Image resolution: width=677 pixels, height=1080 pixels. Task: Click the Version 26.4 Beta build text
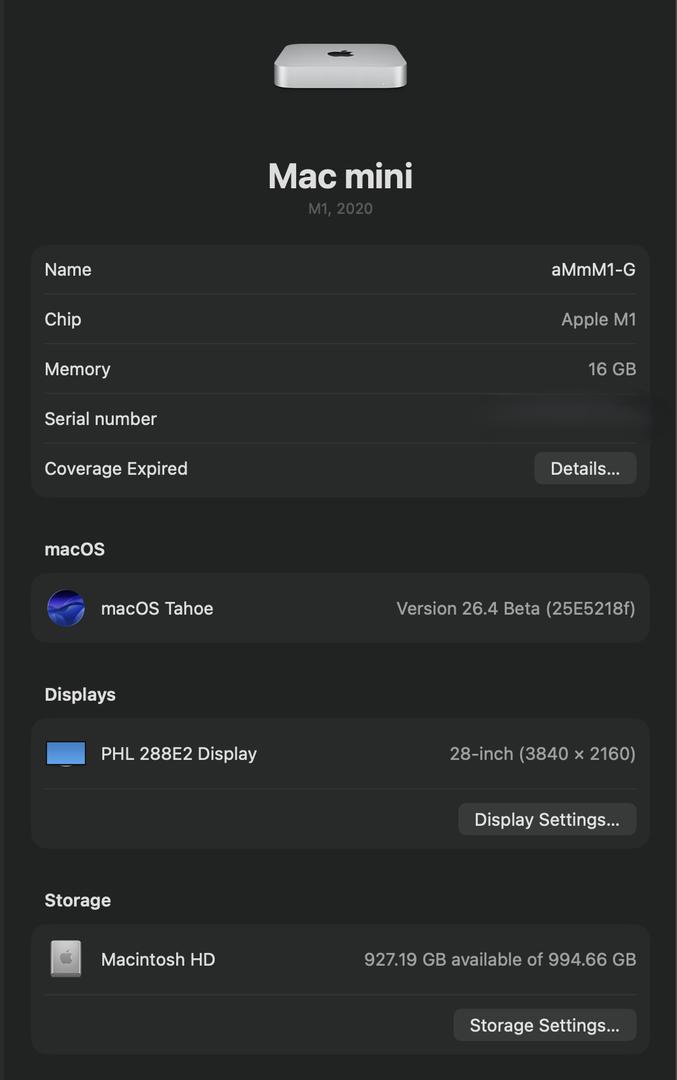click(515, 608)
